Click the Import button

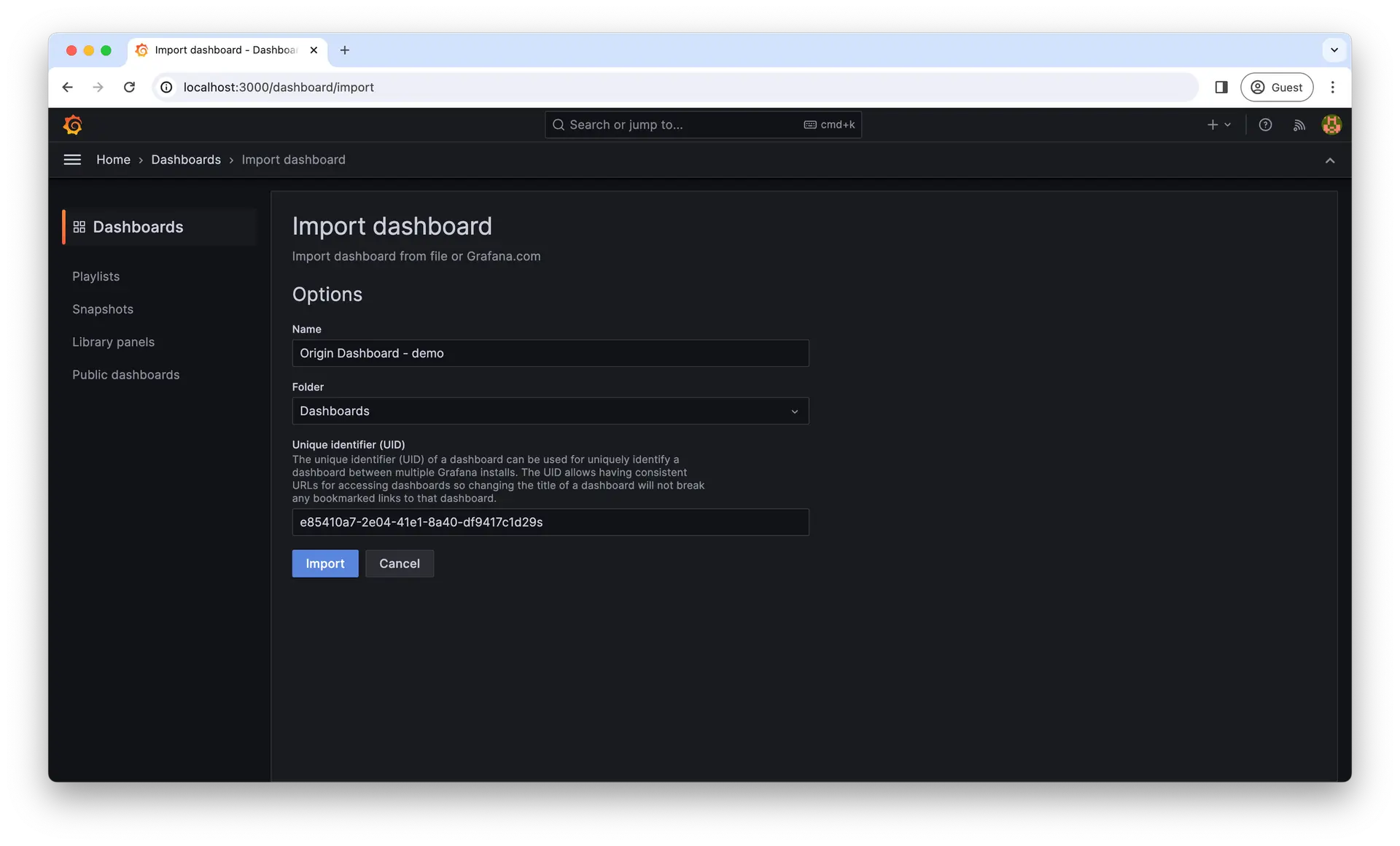(x=325, y=563)
